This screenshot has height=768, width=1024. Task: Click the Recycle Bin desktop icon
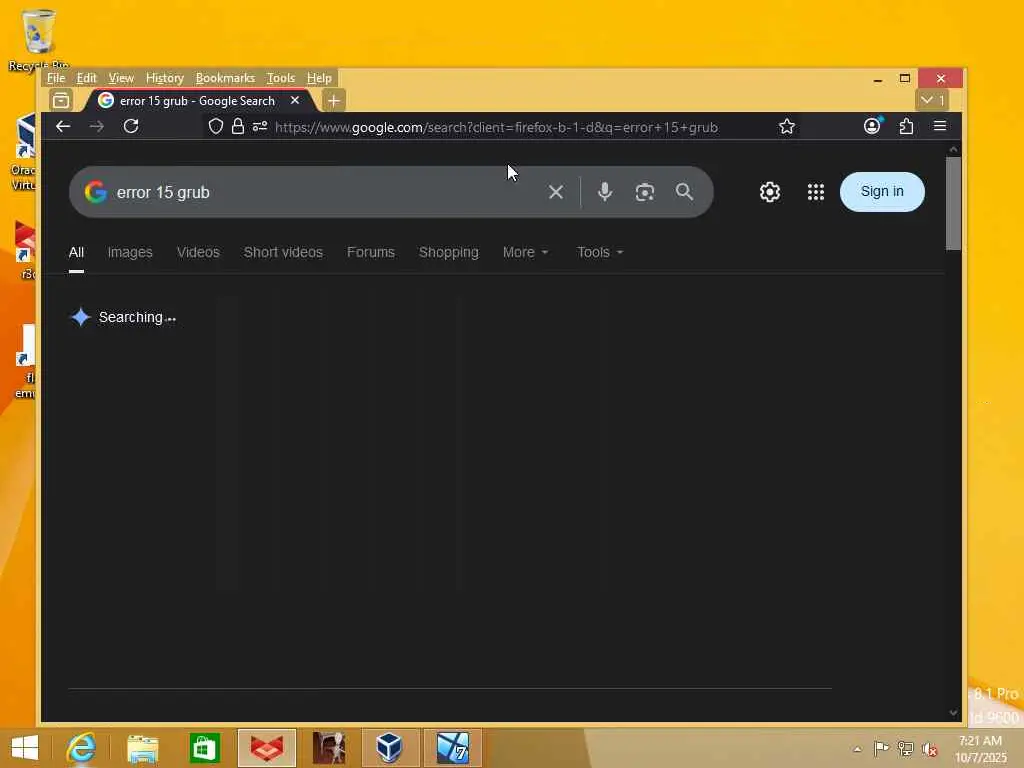coord(39,39)
